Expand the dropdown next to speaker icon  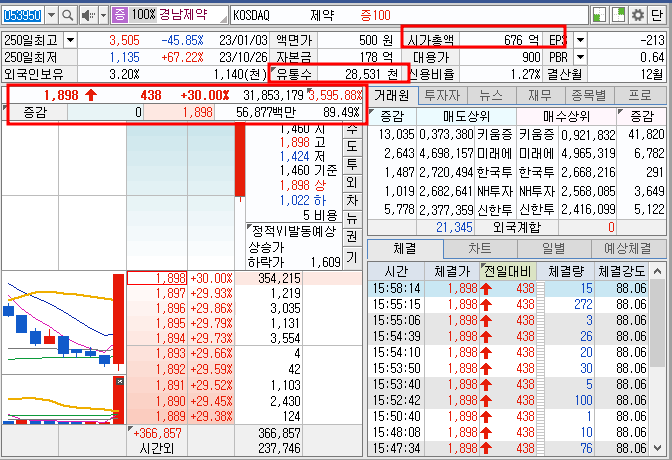[x=103, y=15]
